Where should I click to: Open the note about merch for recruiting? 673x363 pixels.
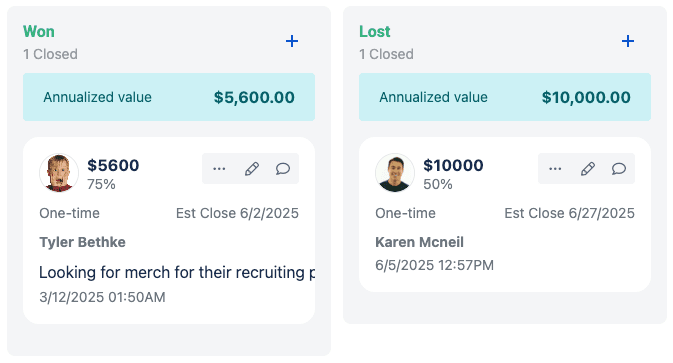coord(177,272)
